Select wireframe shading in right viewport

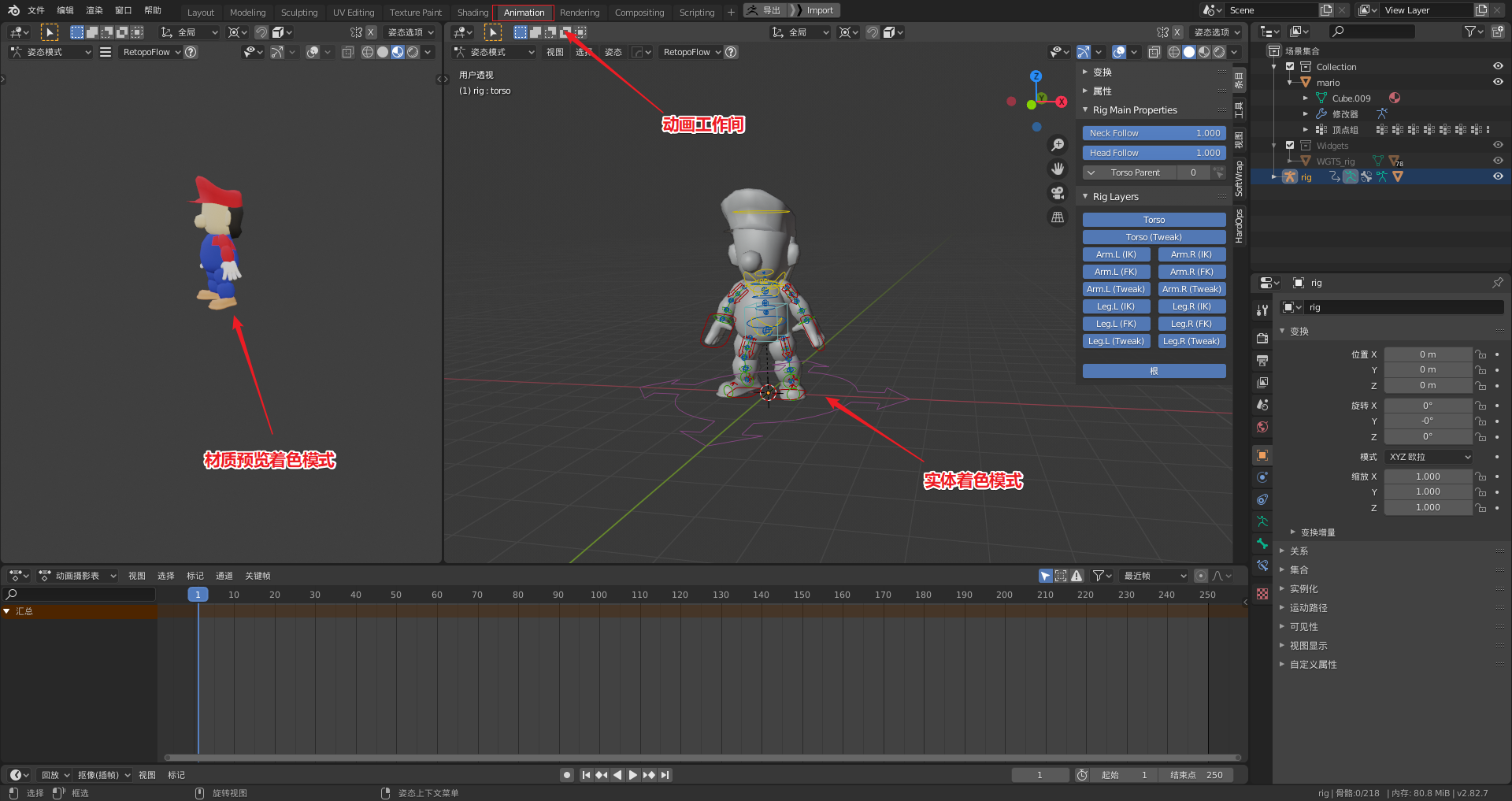(x=1174, y=52)
